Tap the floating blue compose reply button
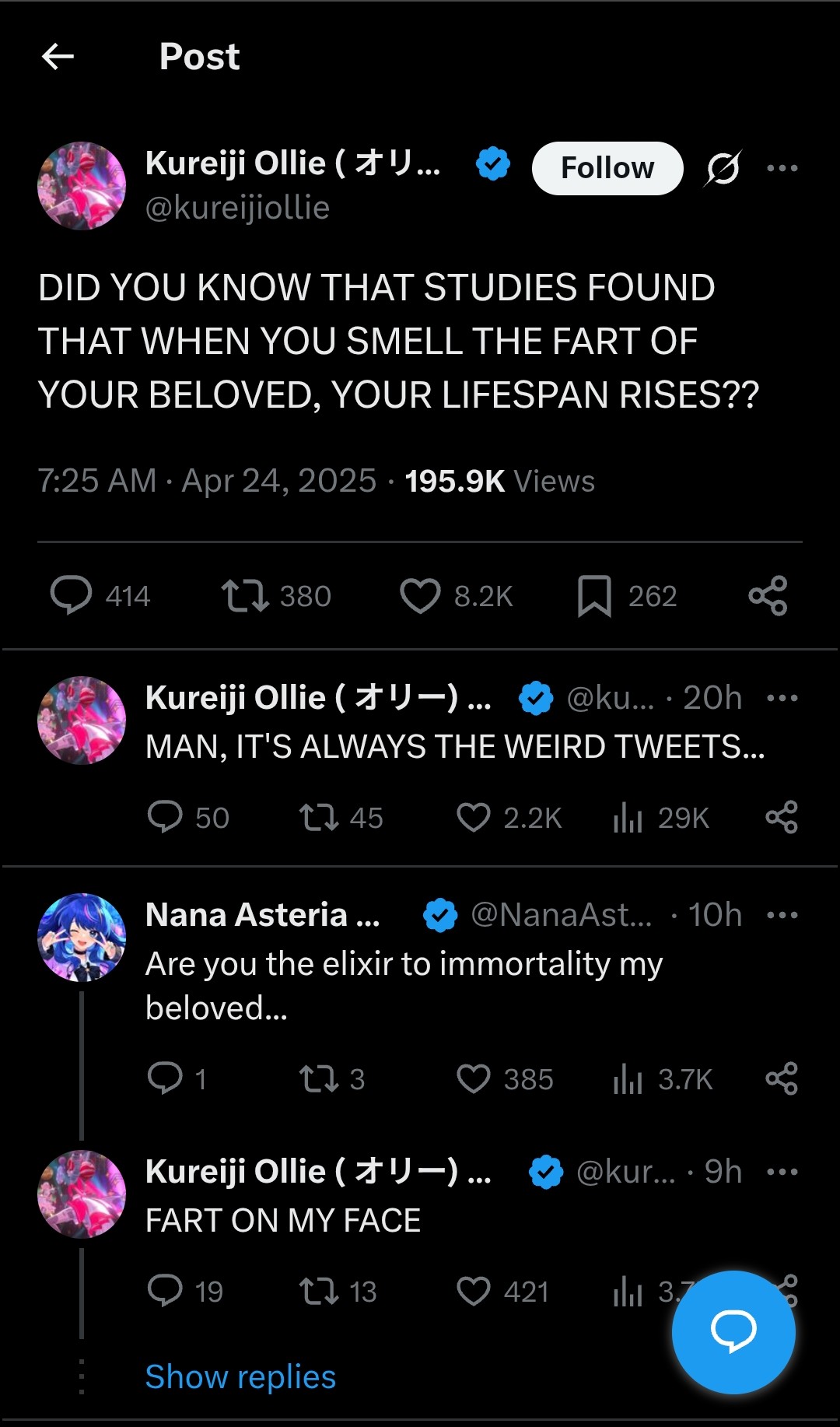 point(733,1331)
